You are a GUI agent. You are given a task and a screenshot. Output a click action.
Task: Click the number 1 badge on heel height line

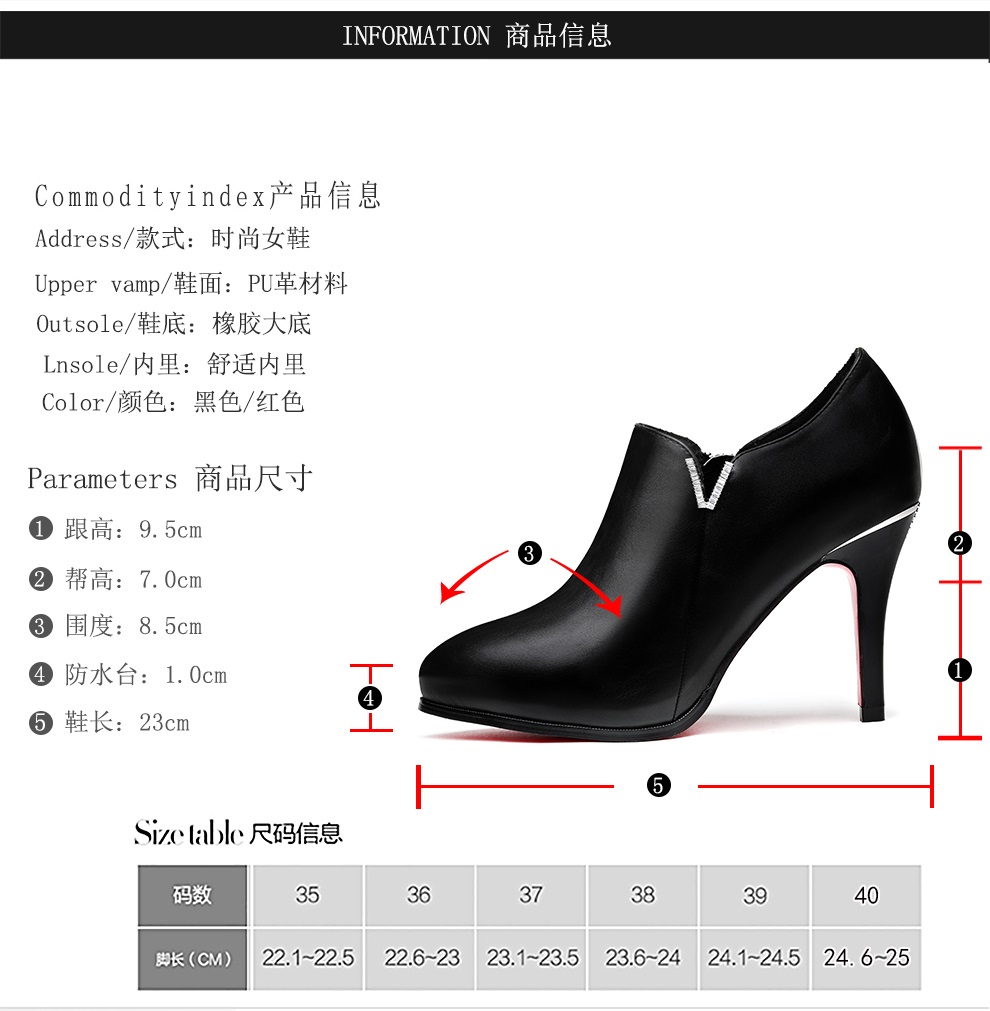point(959,670)
